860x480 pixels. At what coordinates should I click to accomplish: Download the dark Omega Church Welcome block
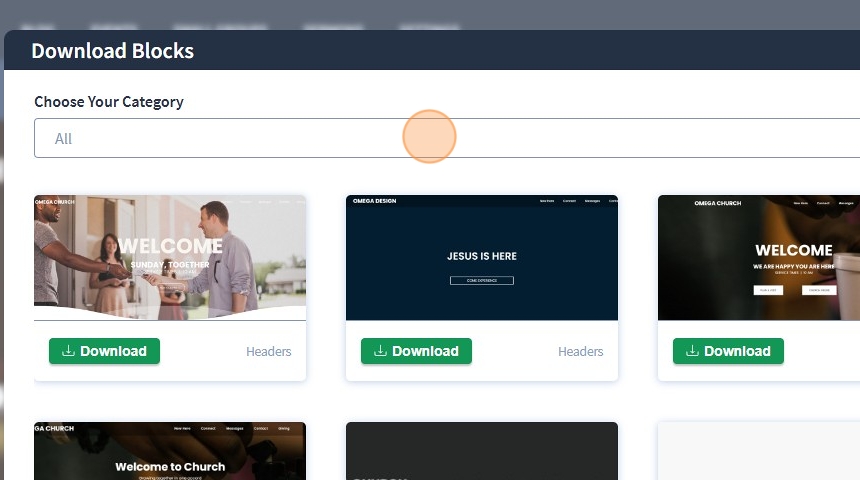click(x=728, y=351)
